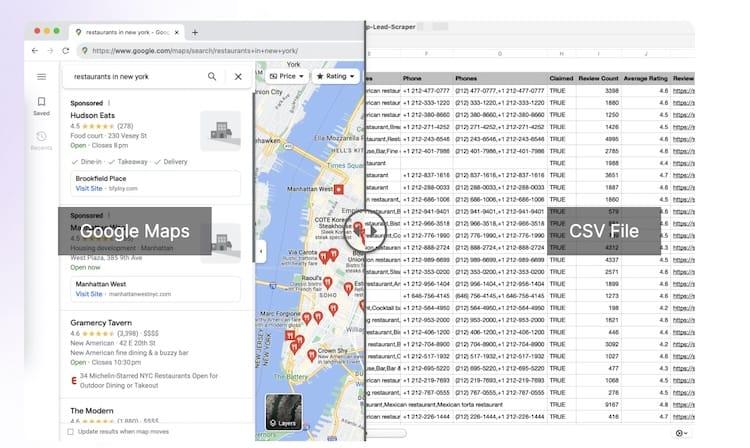Open the Recents sidebar item

click(42, 141)
